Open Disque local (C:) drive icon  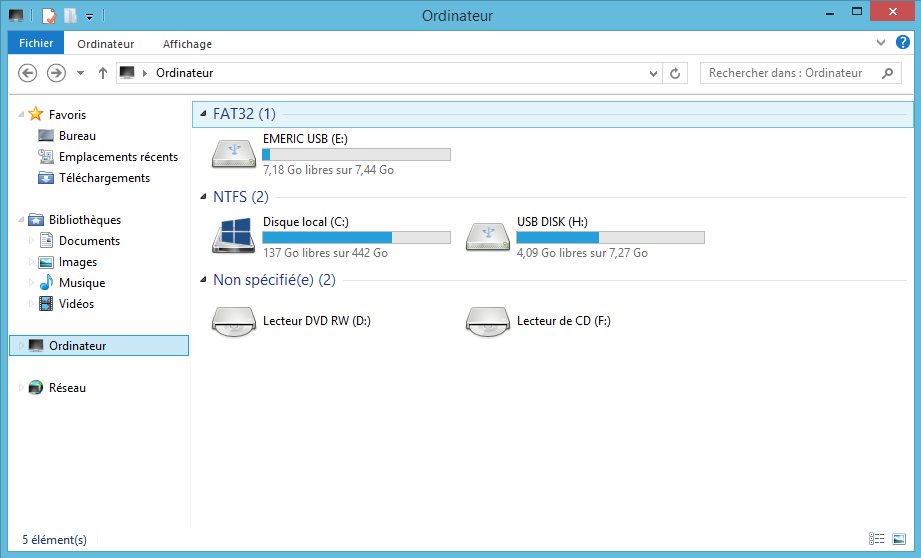point(234,237)
